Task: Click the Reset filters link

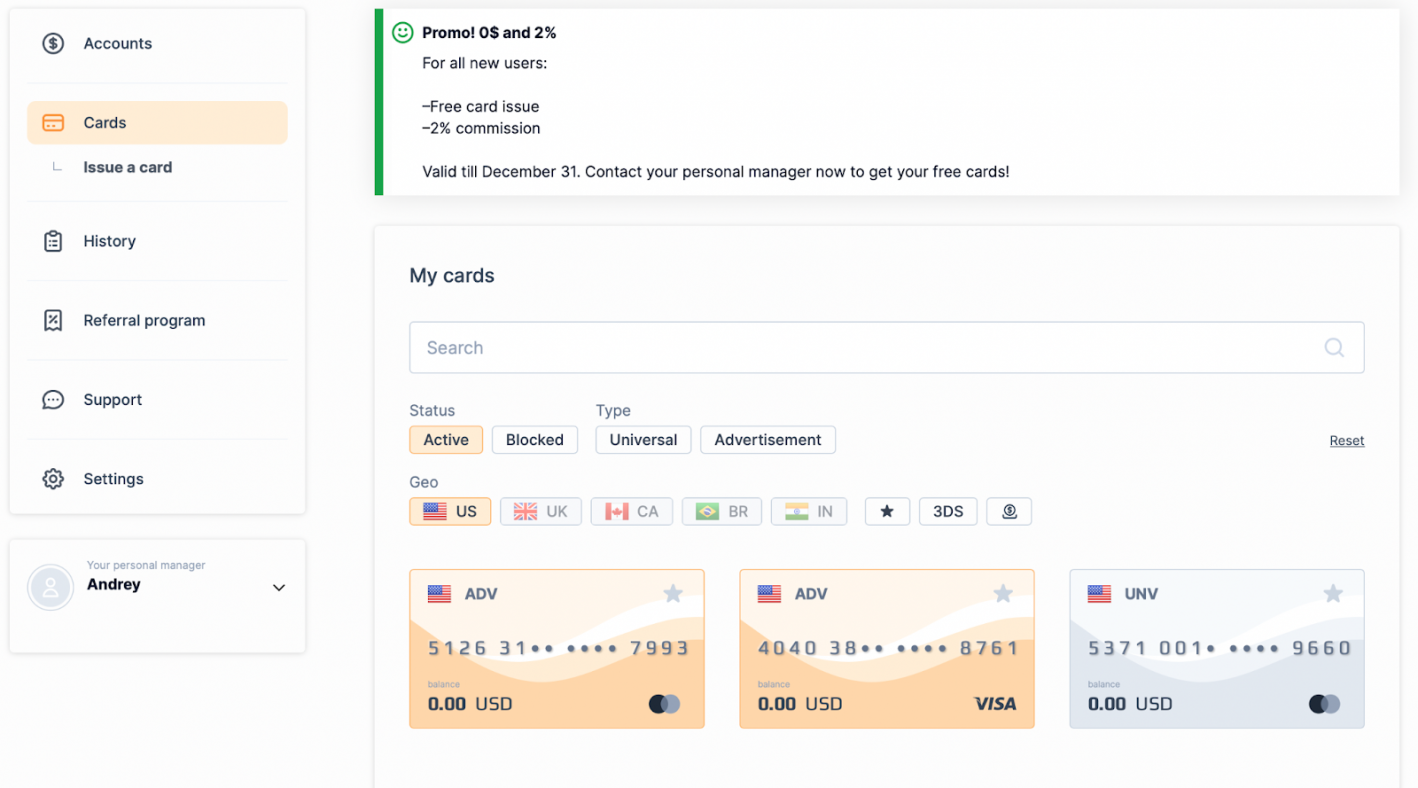Action: click(1347, 441)
